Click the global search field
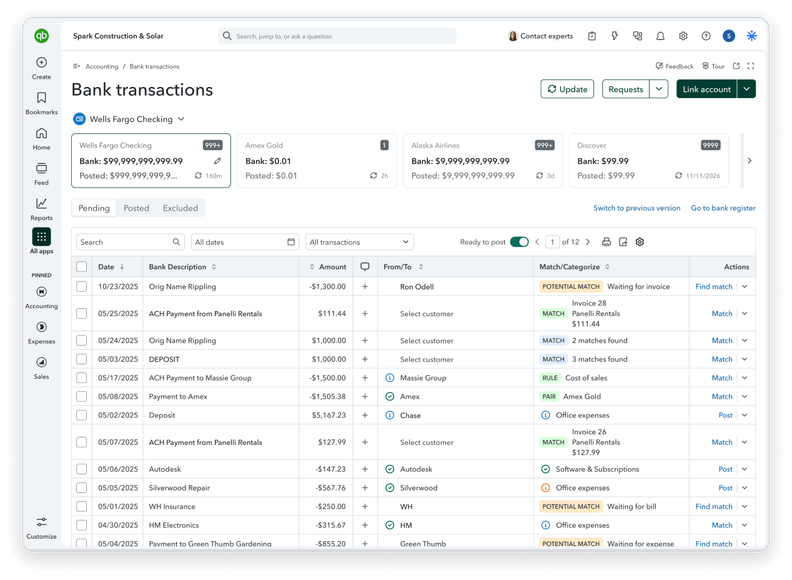Viewport: 792px width, 580px height. [x=337, y=36]
